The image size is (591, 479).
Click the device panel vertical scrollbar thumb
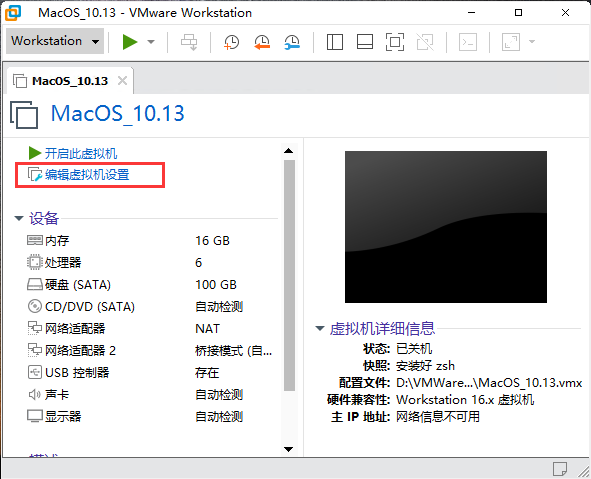click(x=289, y=275)
